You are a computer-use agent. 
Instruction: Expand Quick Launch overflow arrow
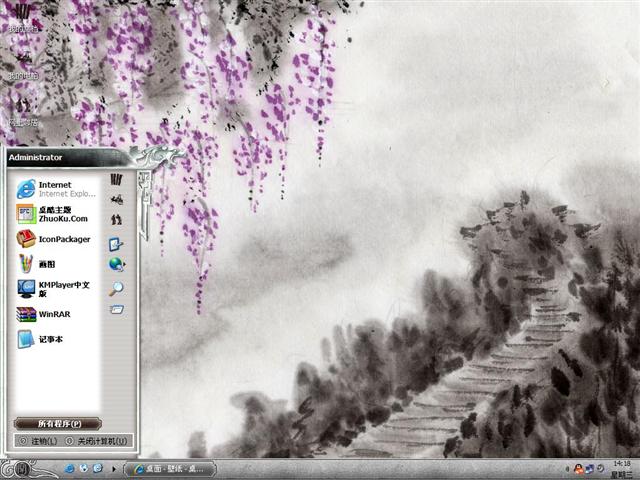(114, 469)
